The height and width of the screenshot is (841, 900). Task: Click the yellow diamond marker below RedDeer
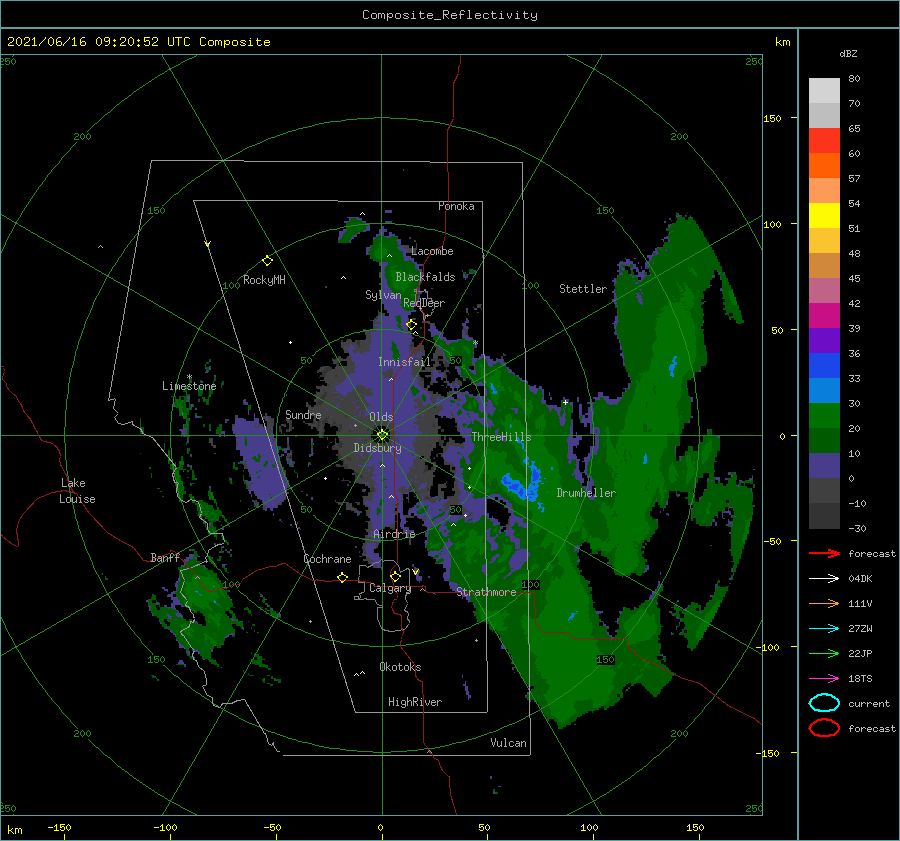412,325
